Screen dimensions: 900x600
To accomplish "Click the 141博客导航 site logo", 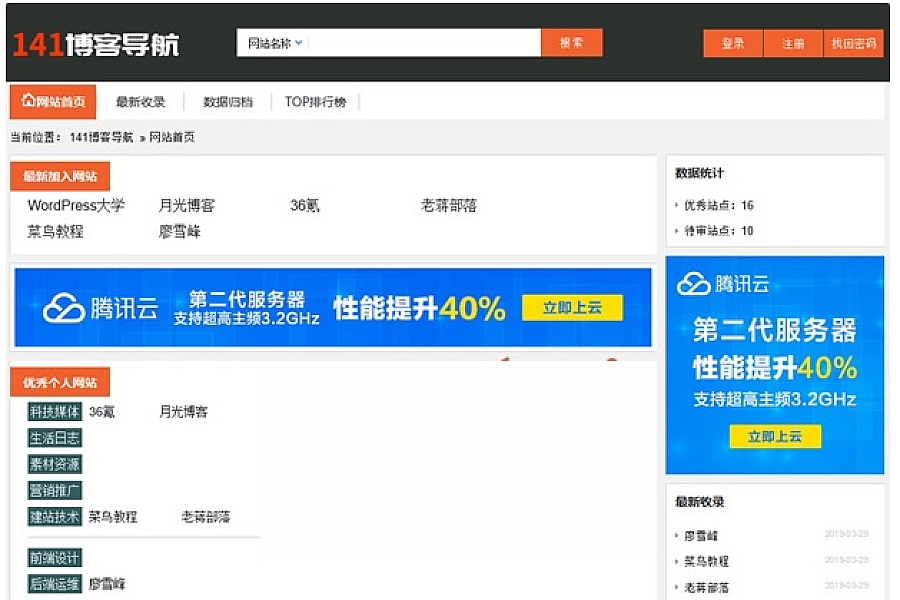I will click(x=96, y=44).
